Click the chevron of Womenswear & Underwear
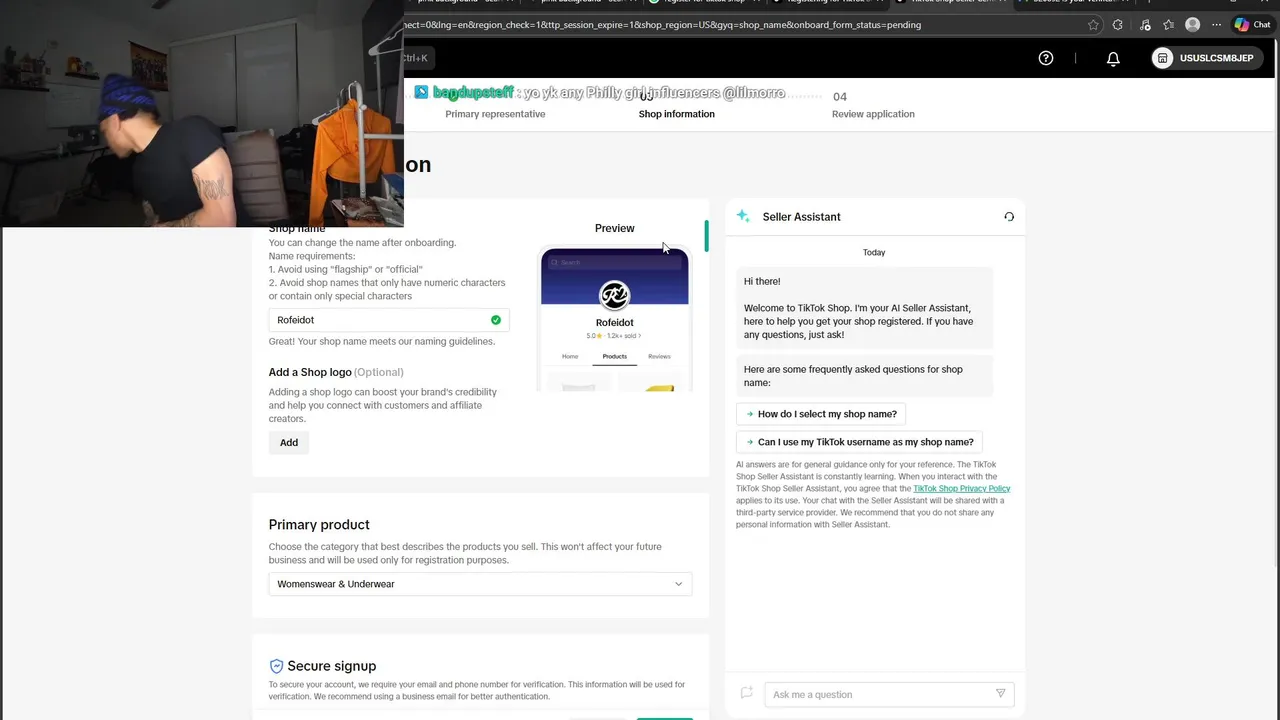Image resolution: width=1280 pixels, height=720 pixels. pos(678,584)
